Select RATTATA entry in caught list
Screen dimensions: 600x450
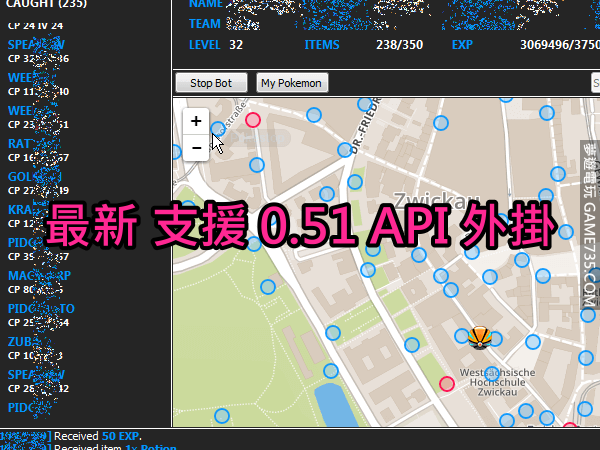38,150
